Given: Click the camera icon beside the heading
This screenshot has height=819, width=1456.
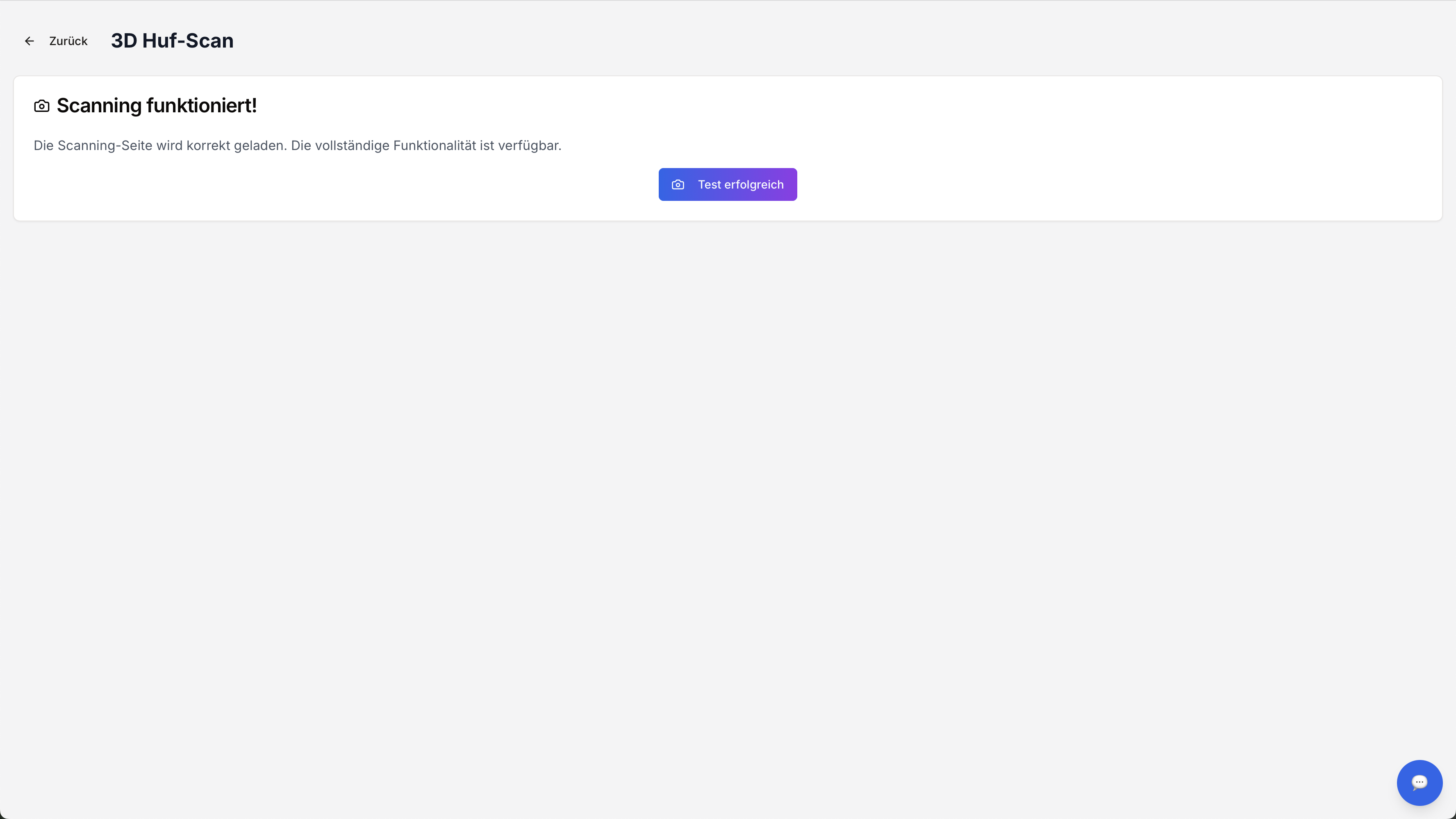Looking at the screenshot, I should coord(42,106).
